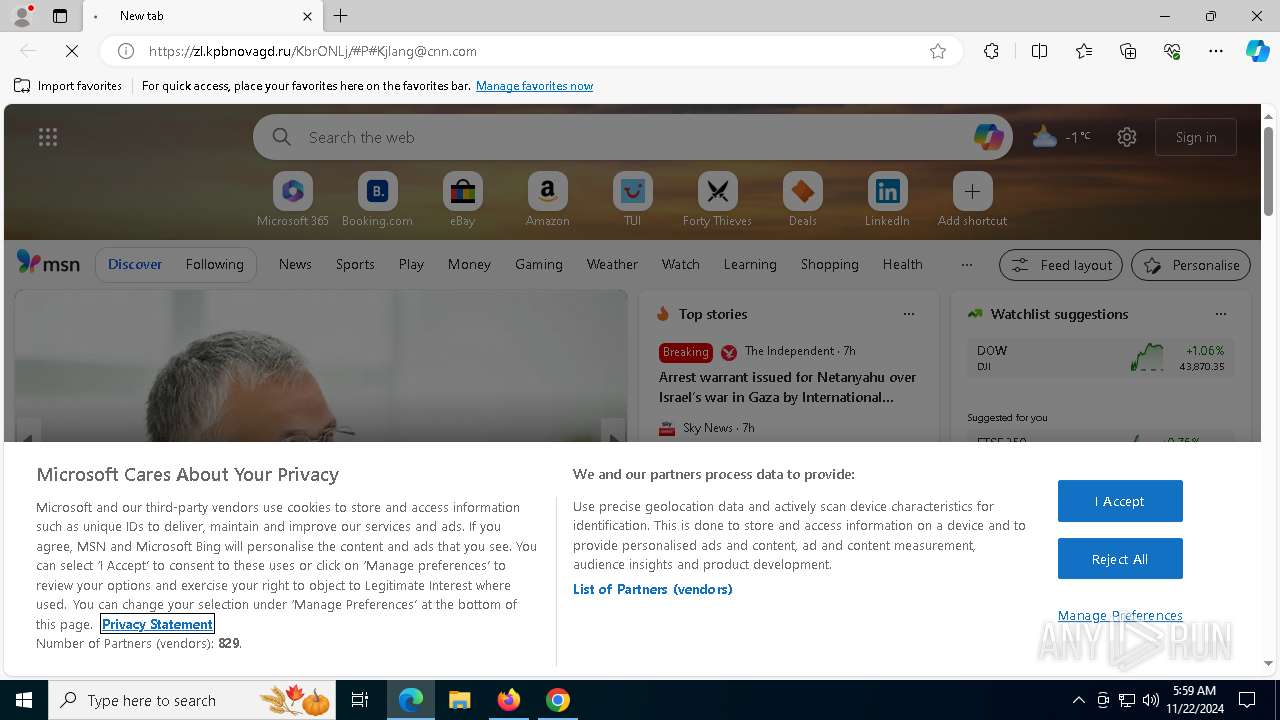1280x720 pixels.
Task: Open the Amazon shortcut tile
Action: [x=547, y=200]
